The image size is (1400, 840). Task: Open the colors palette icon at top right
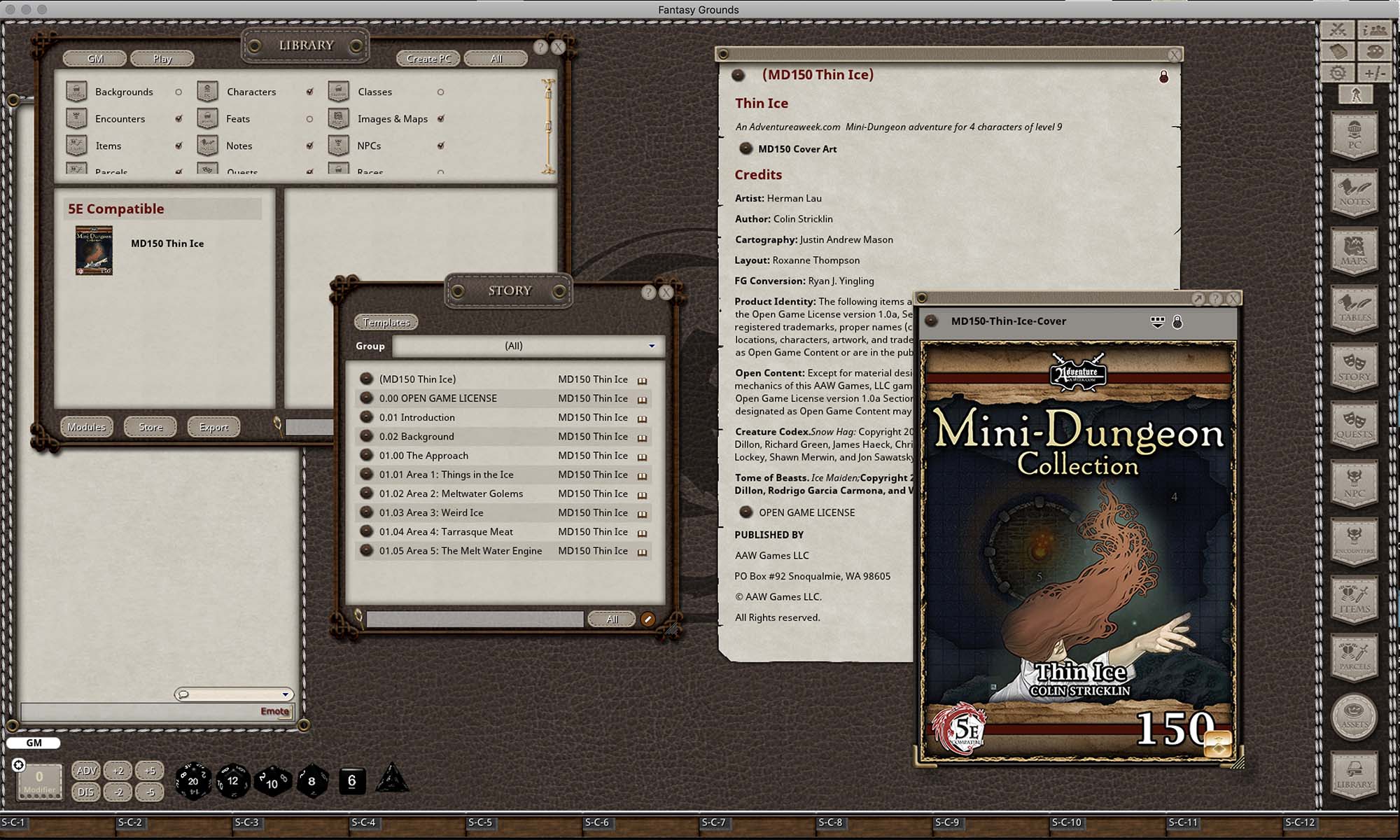point(1375,52)
